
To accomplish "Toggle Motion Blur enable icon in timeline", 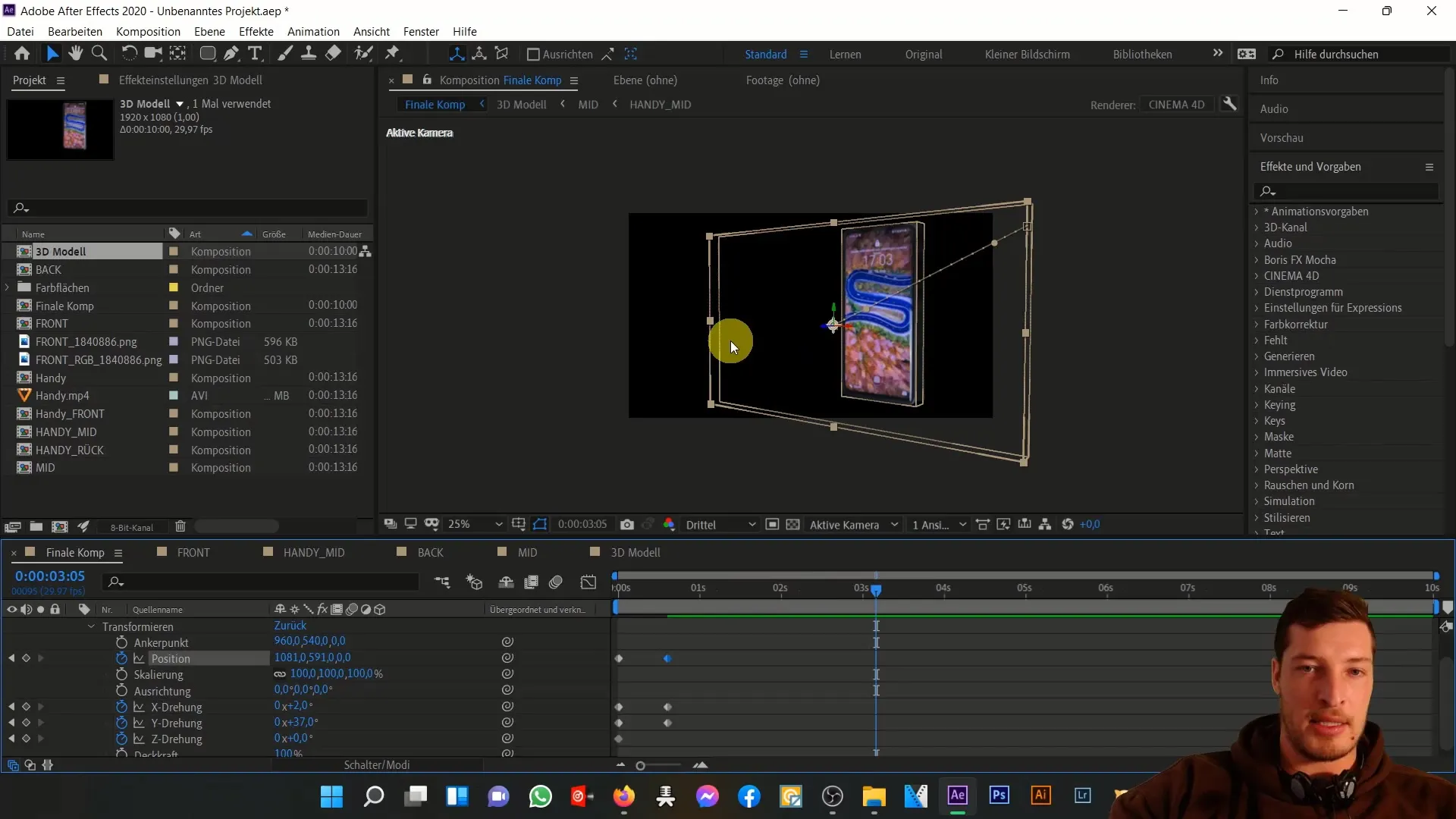I will click(x=556, y=582).
